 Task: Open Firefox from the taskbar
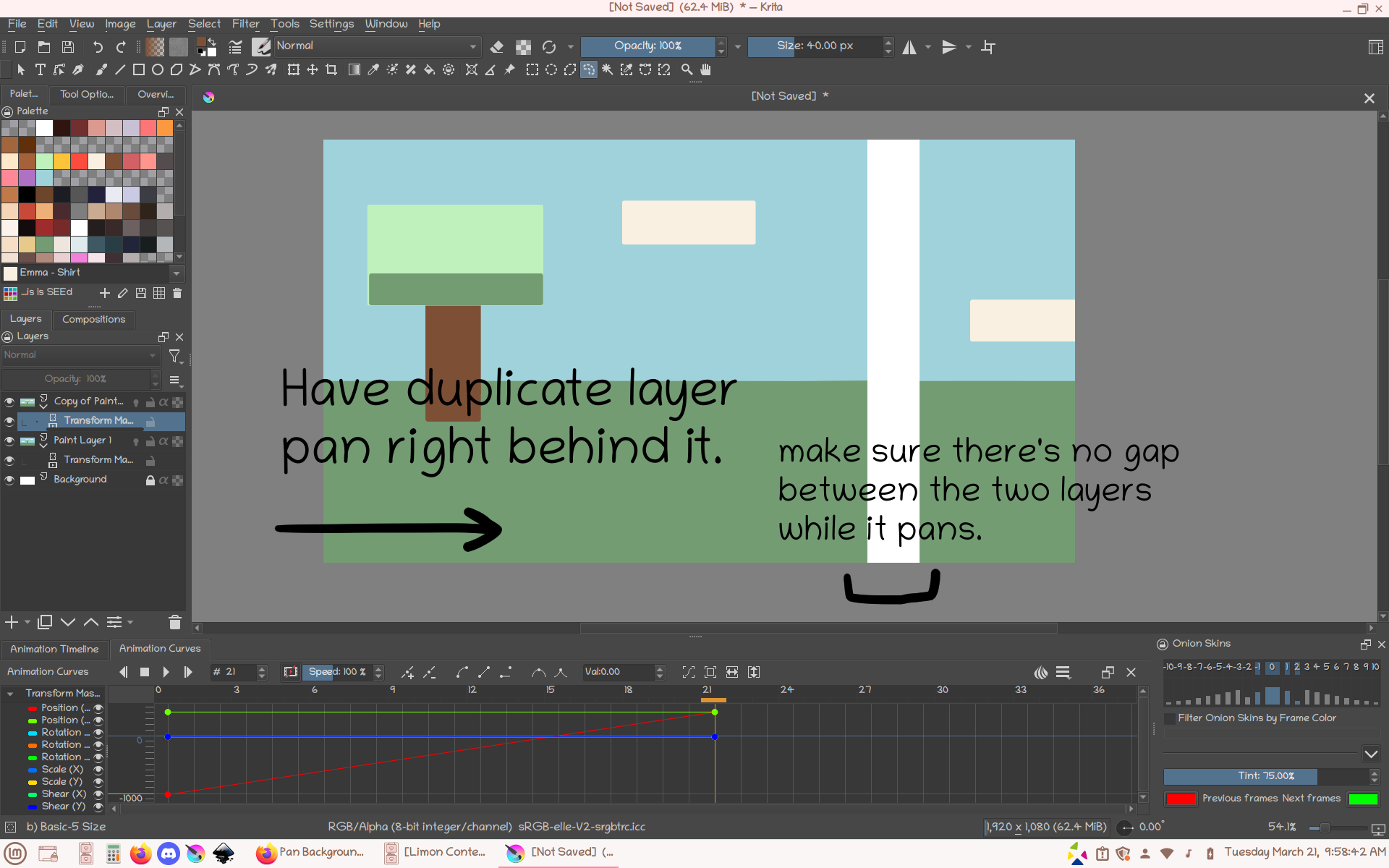coord(141,854)
